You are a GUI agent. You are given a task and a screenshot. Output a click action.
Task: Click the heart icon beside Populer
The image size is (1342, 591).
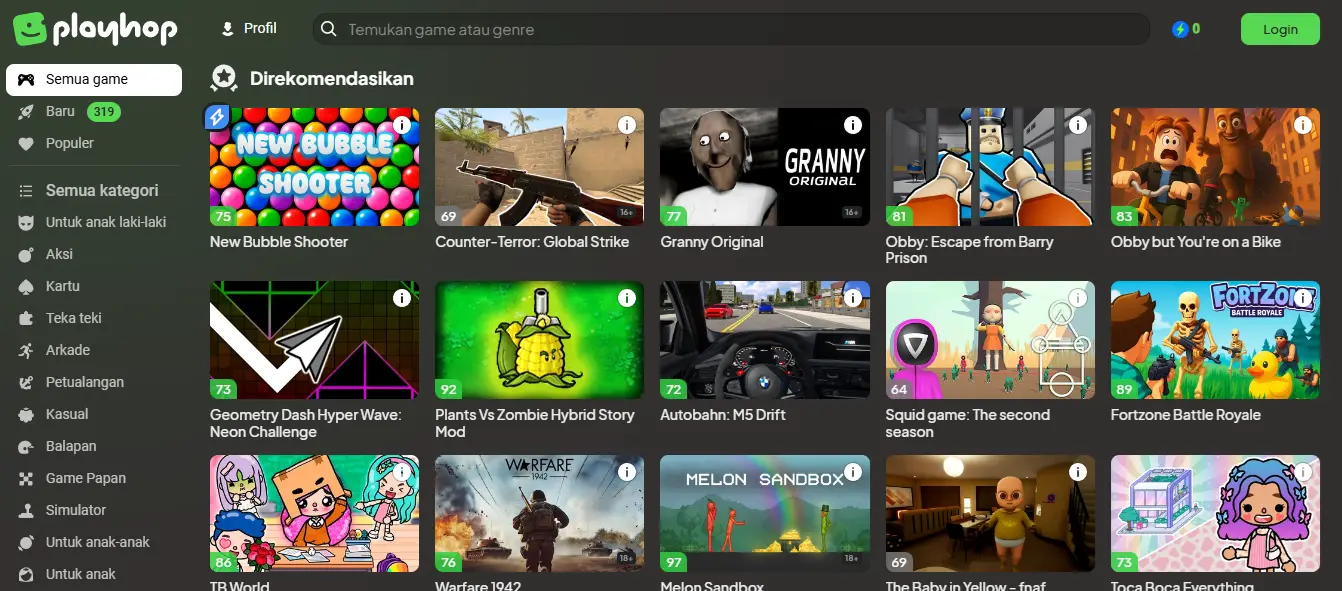[27, 143]
